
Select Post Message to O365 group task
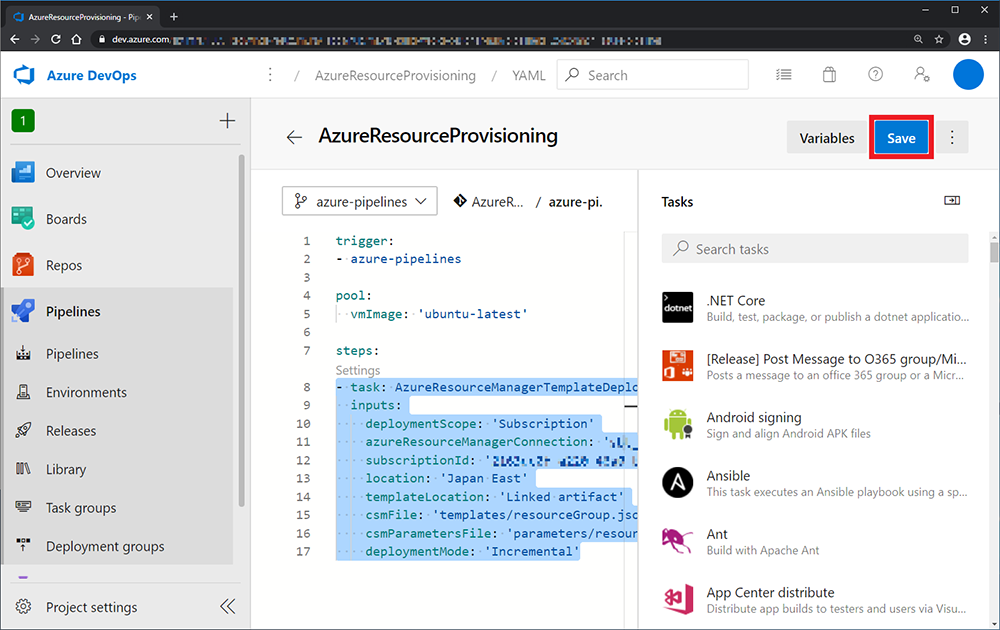pos(814,366)
